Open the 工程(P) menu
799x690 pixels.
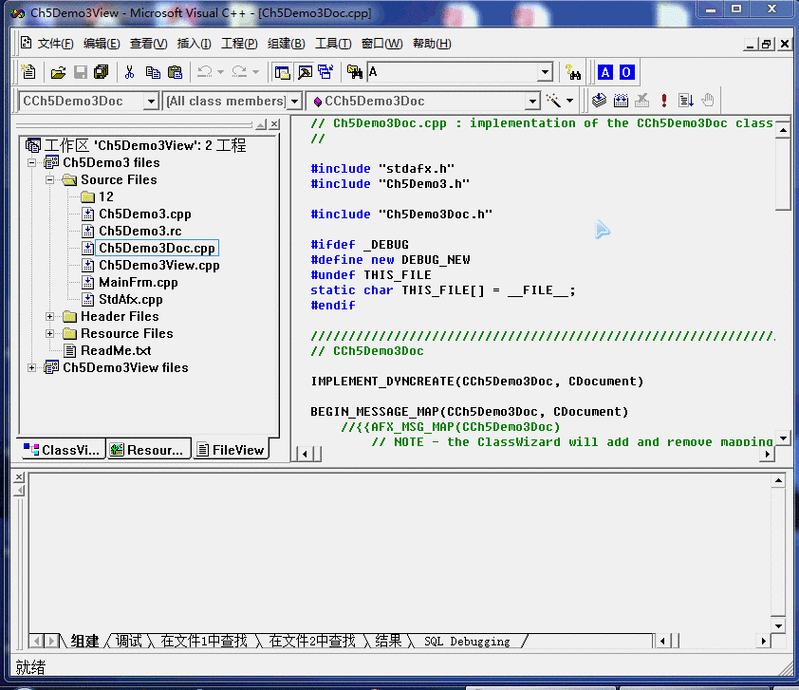click(239, 44)
